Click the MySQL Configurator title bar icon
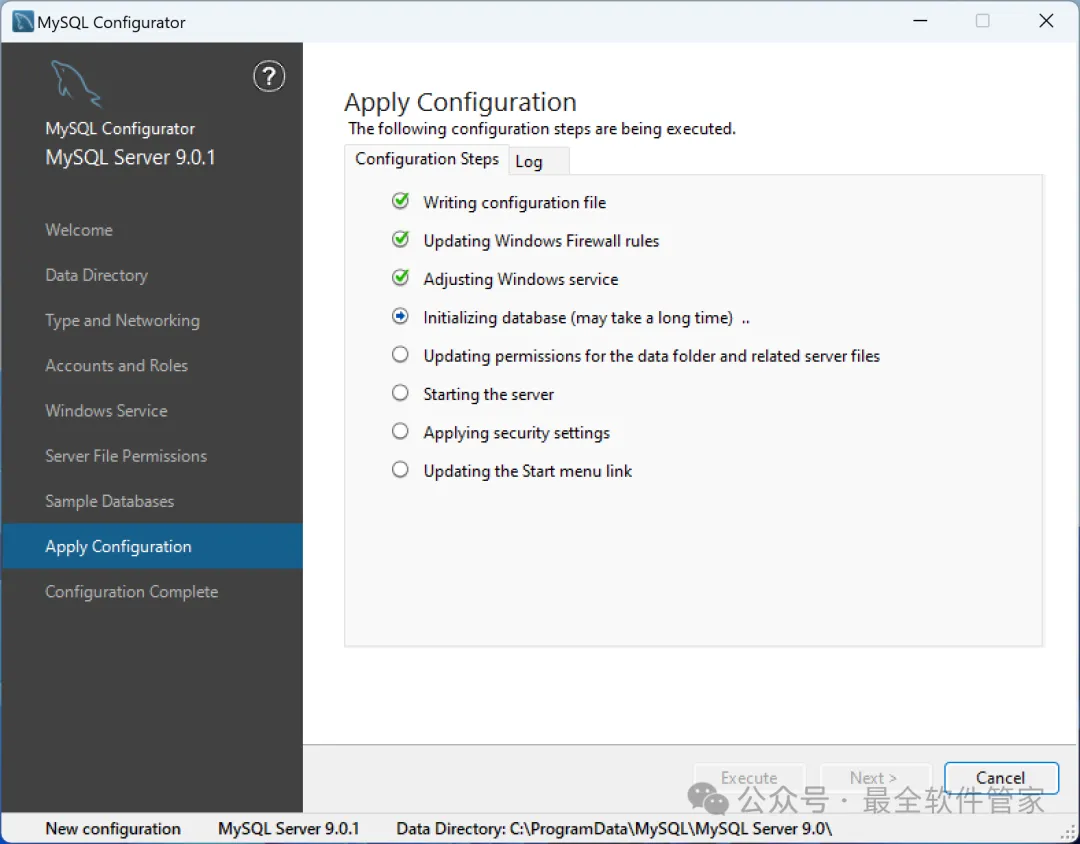 (23, 21)
